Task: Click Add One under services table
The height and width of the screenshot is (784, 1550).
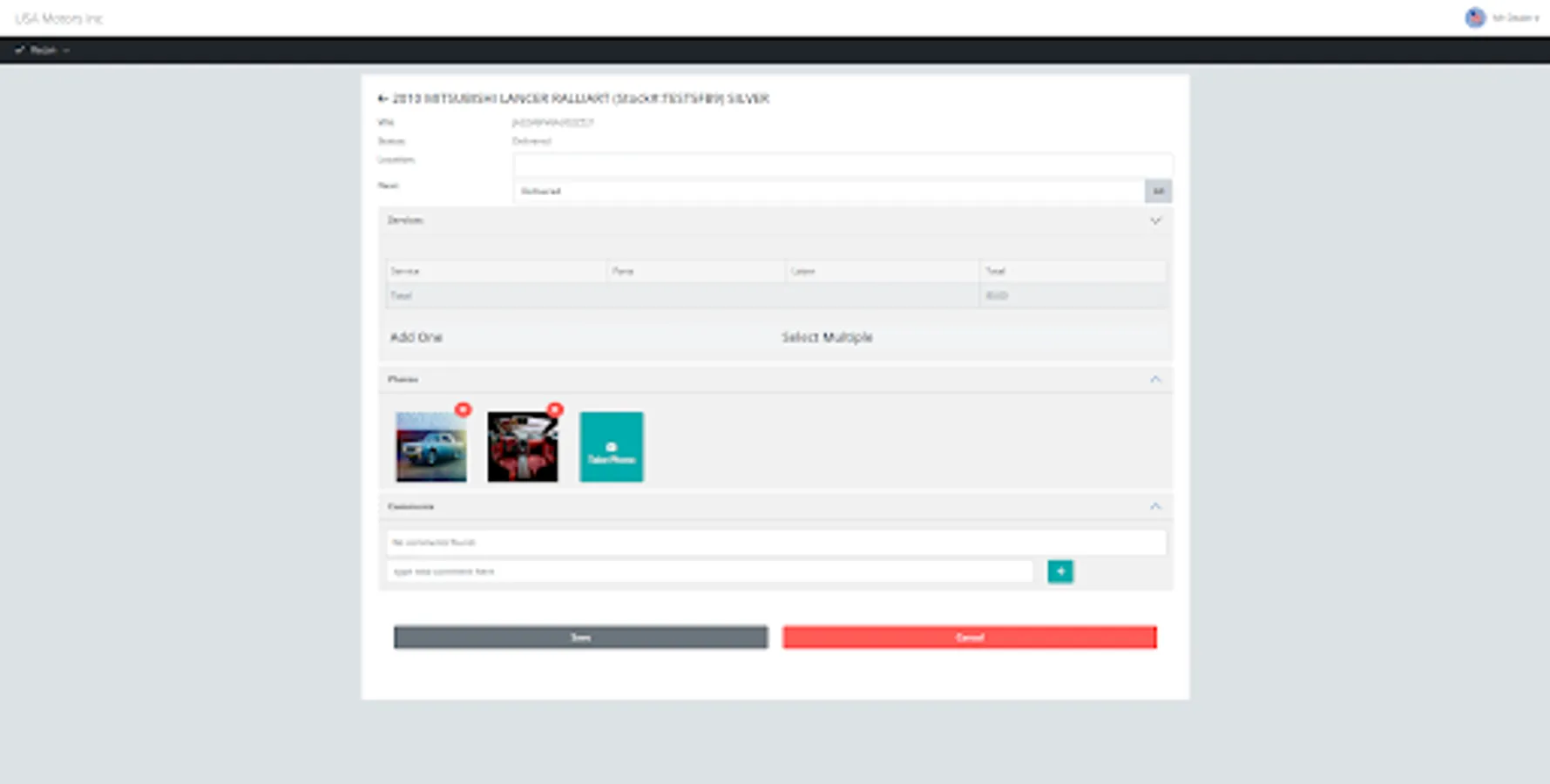Action: (416, 337)
